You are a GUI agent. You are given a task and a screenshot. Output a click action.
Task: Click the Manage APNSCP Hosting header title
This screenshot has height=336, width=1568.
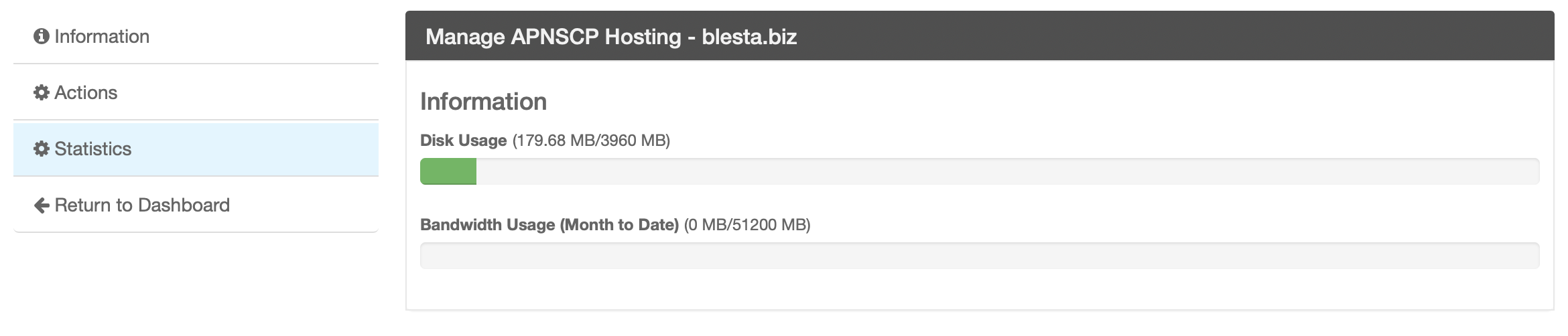coord(553,37)
